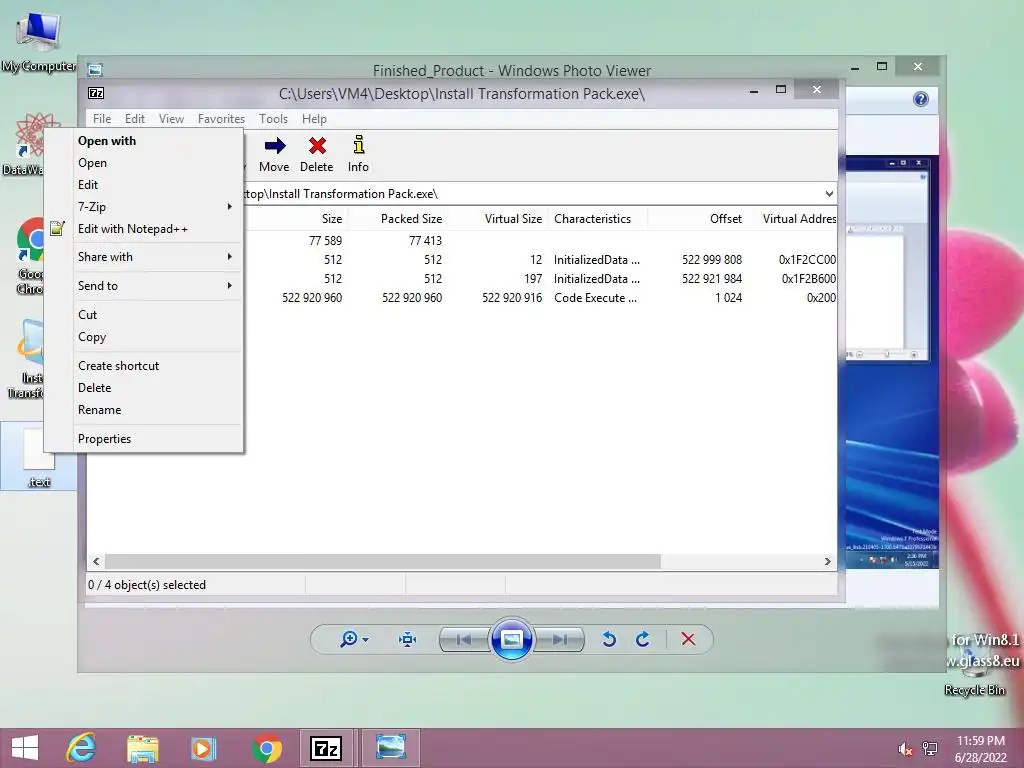Choose Rename in the context menu
Screen dimensions: 1024x768
point(157,410)
